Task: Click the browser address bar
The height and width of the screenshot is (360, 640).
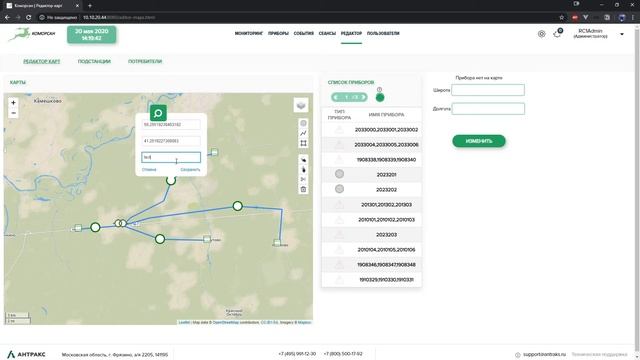Action: pos(298,18)
